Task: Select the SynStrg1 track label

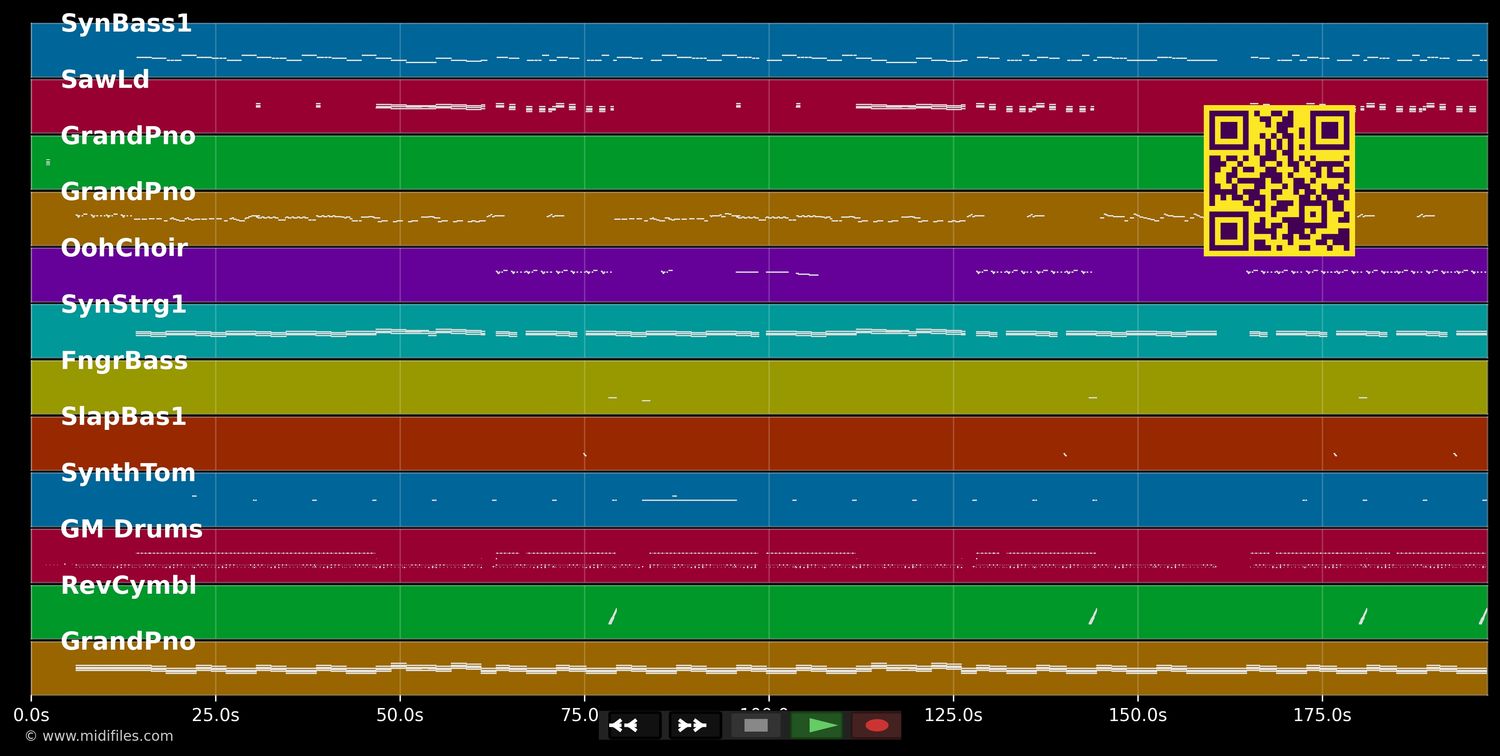Action: [124, 303]
